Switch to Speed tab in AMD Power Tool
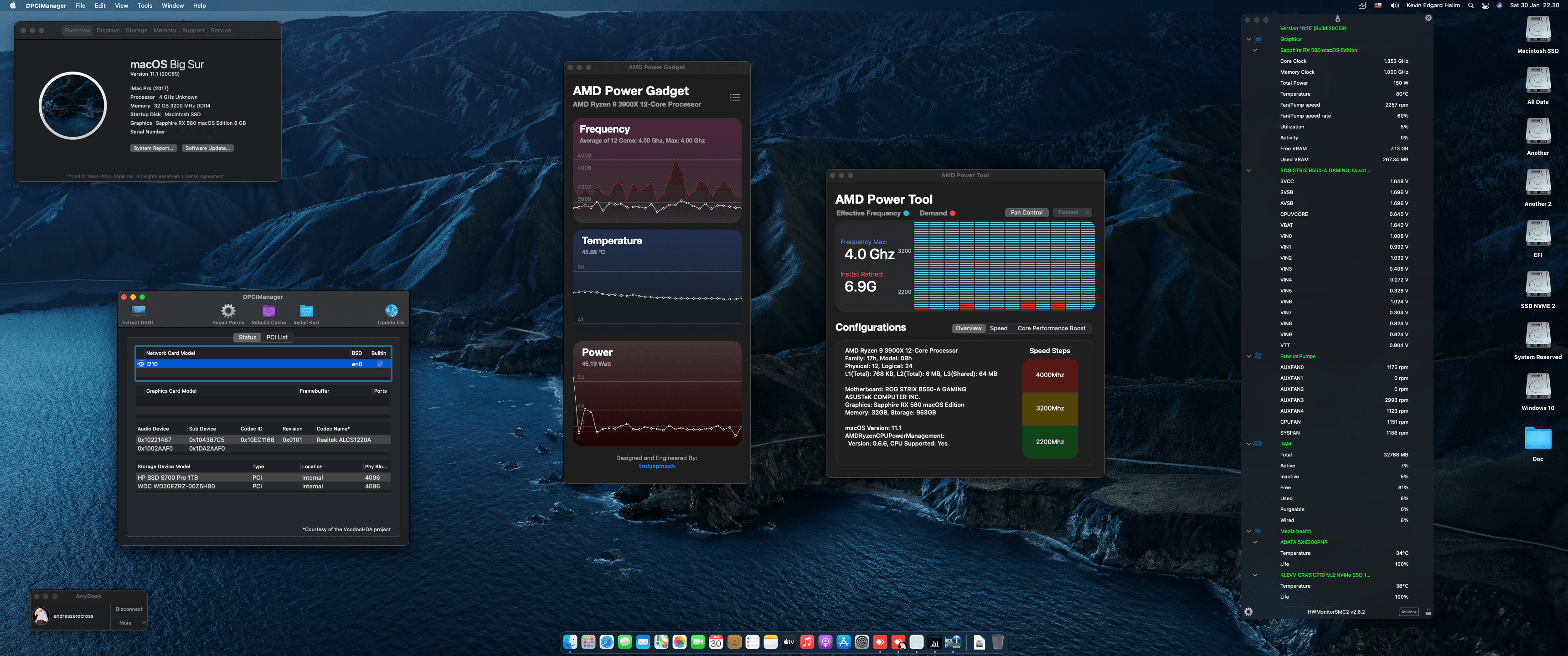 tap(998, 328)
